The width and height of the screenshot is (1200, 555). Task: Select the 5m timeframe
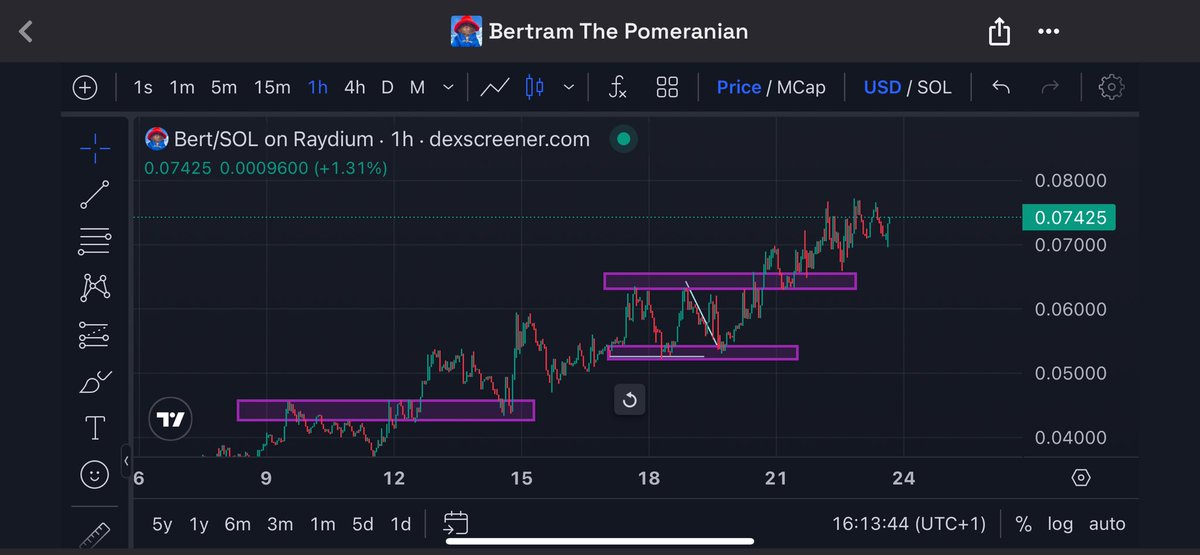[x=224, y=88]
